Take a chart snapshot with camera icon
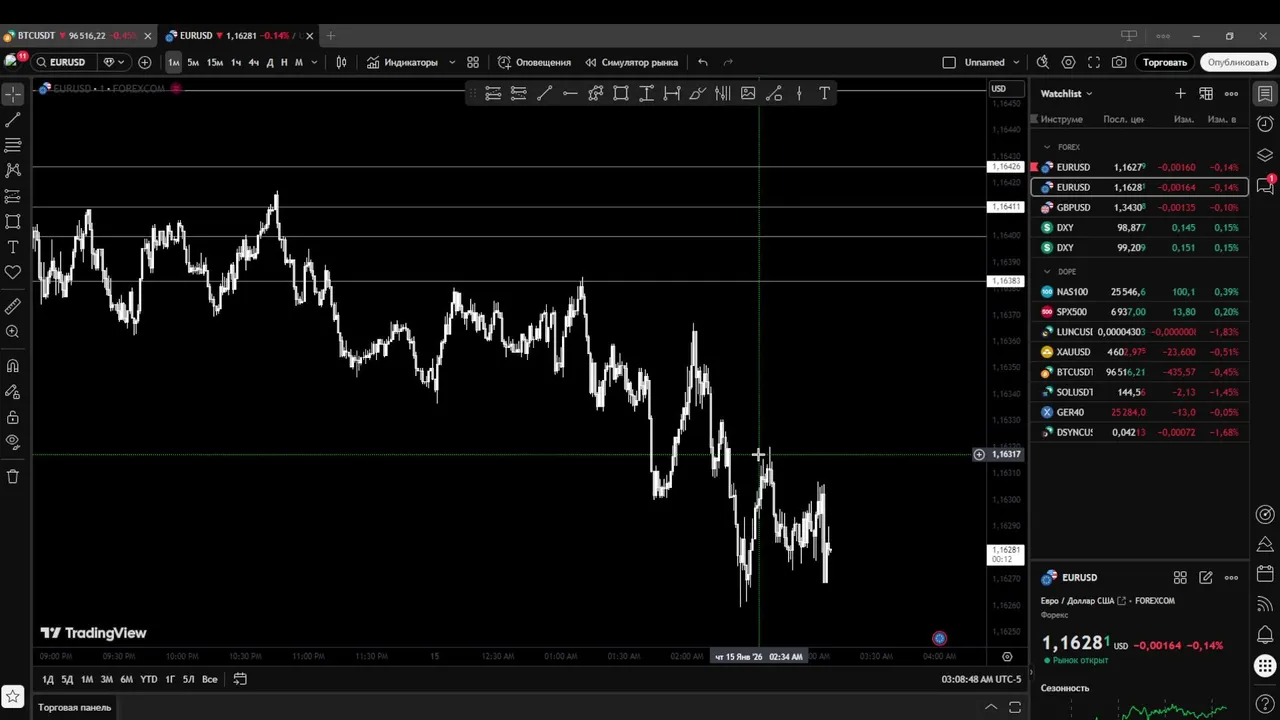The width and height of the screenshot is (1280, 720). tap(1119, 62)
